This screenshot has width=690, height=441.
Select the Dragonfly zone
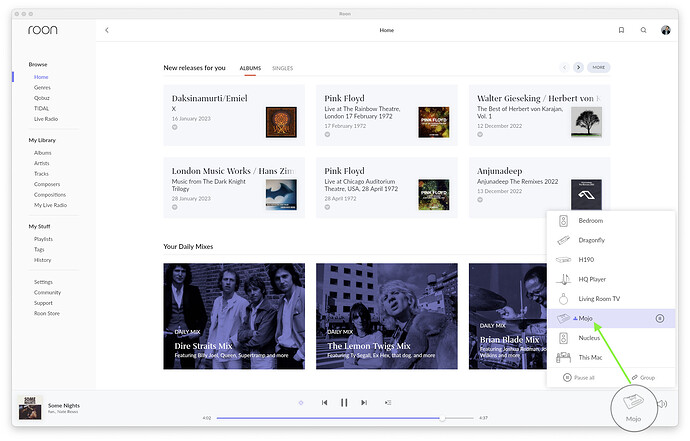click(x=611, y=240)
